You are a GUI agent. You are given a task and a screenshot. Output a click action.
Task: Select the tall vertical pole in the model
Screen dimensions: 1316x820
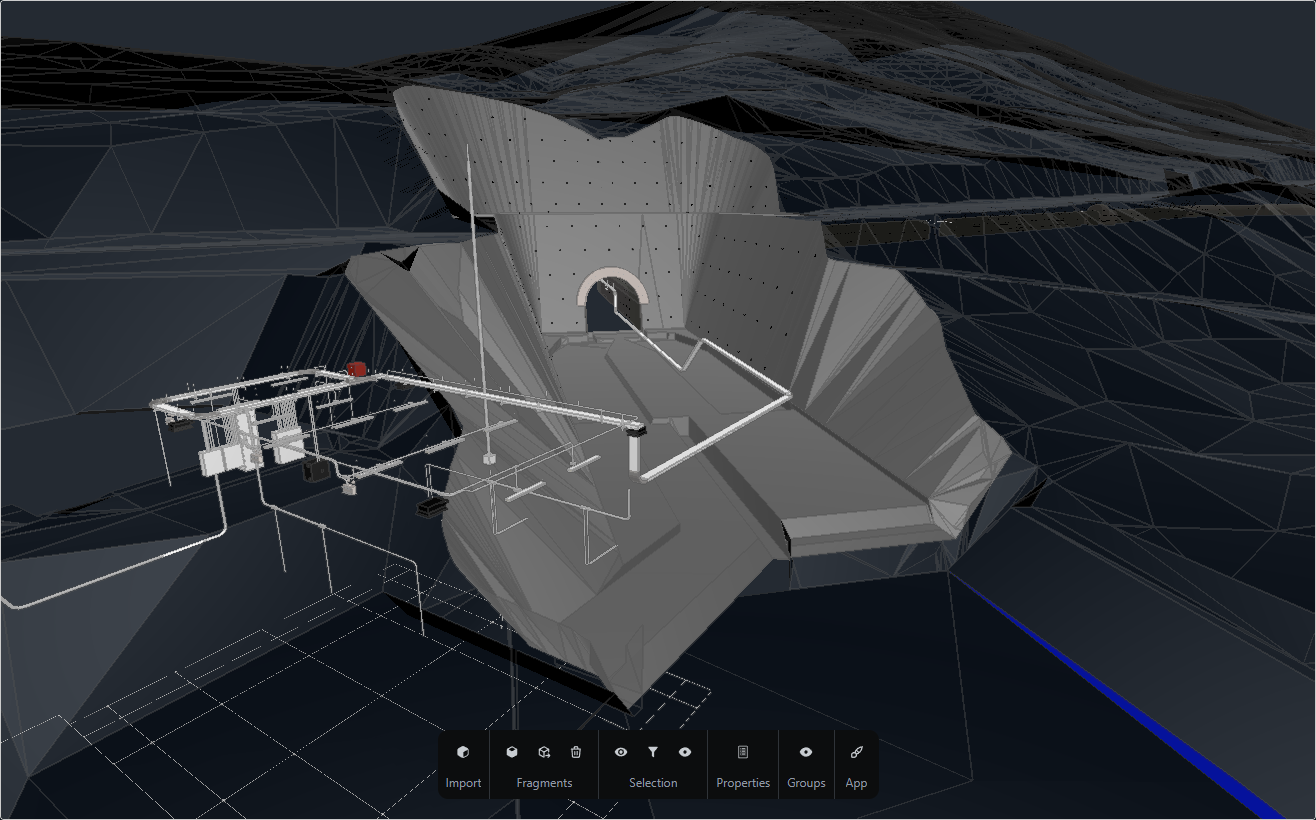(x=472, y=250)
